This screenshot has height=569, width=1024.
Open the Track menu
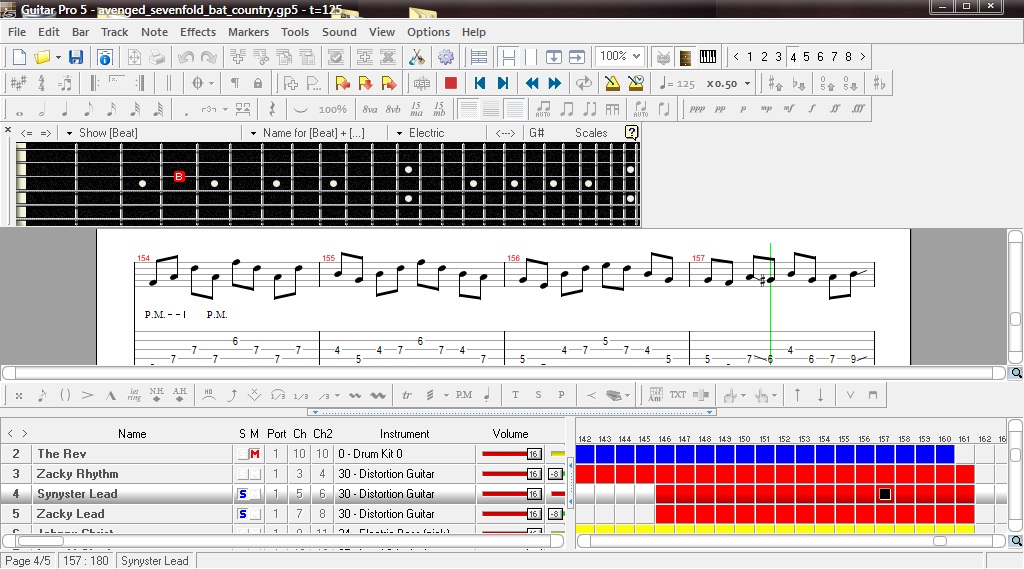click(x=114, y=32)
